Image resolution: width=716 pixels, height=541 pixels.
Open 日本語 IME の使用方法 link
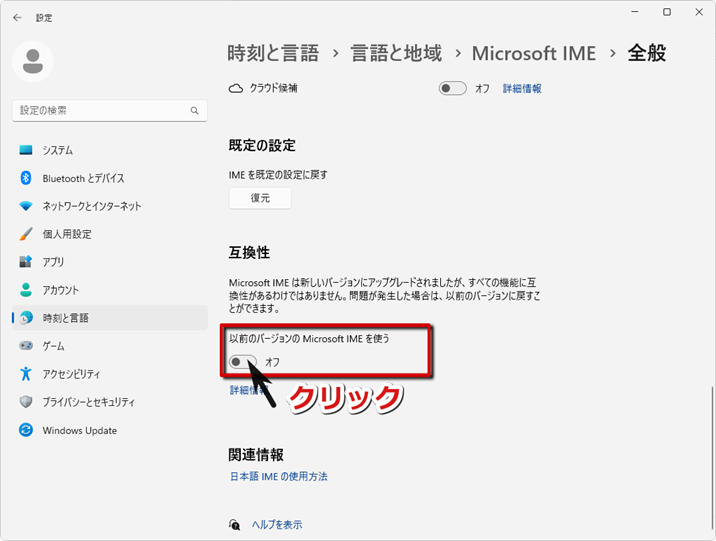click(x=279, y=476)
